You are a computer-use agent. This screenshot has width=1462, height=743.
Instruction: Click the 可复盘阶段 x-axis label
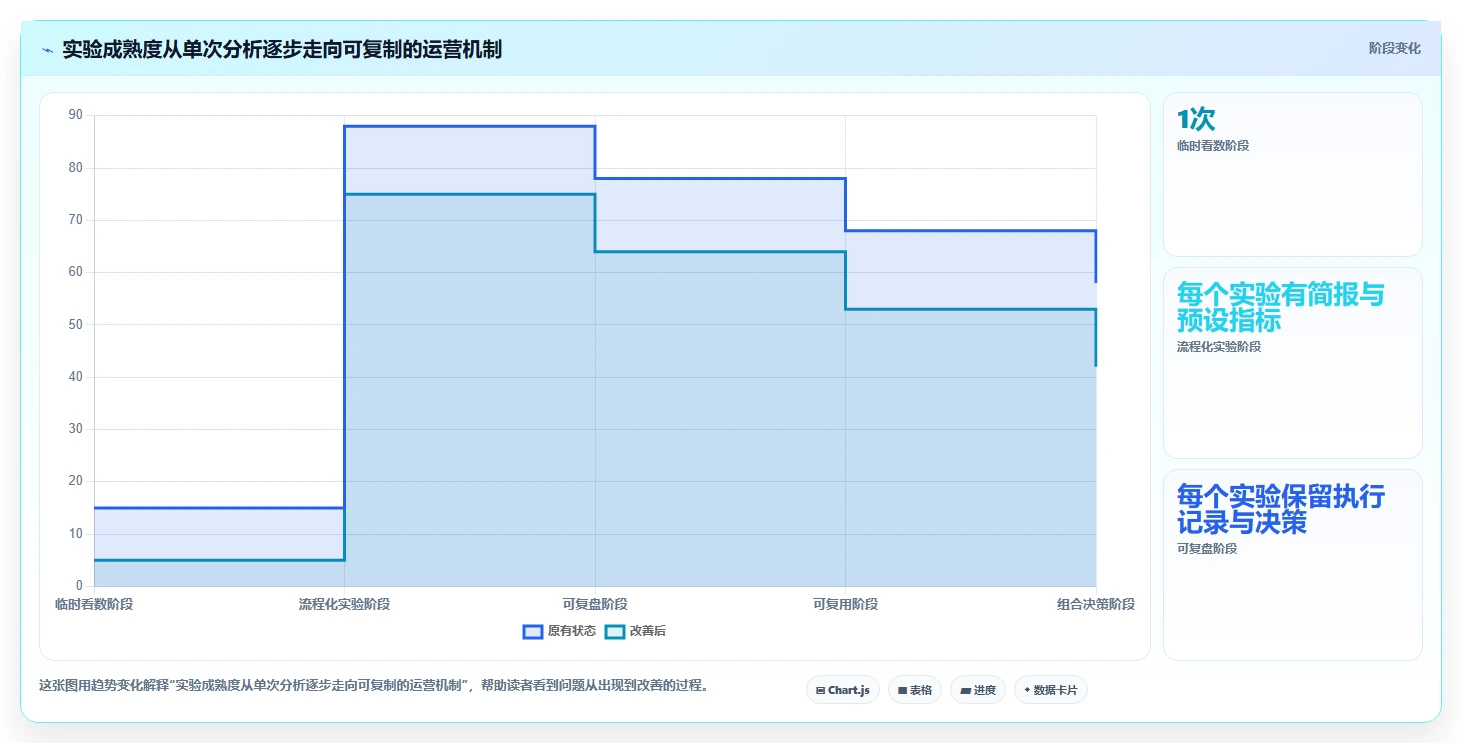coord(595,604)
